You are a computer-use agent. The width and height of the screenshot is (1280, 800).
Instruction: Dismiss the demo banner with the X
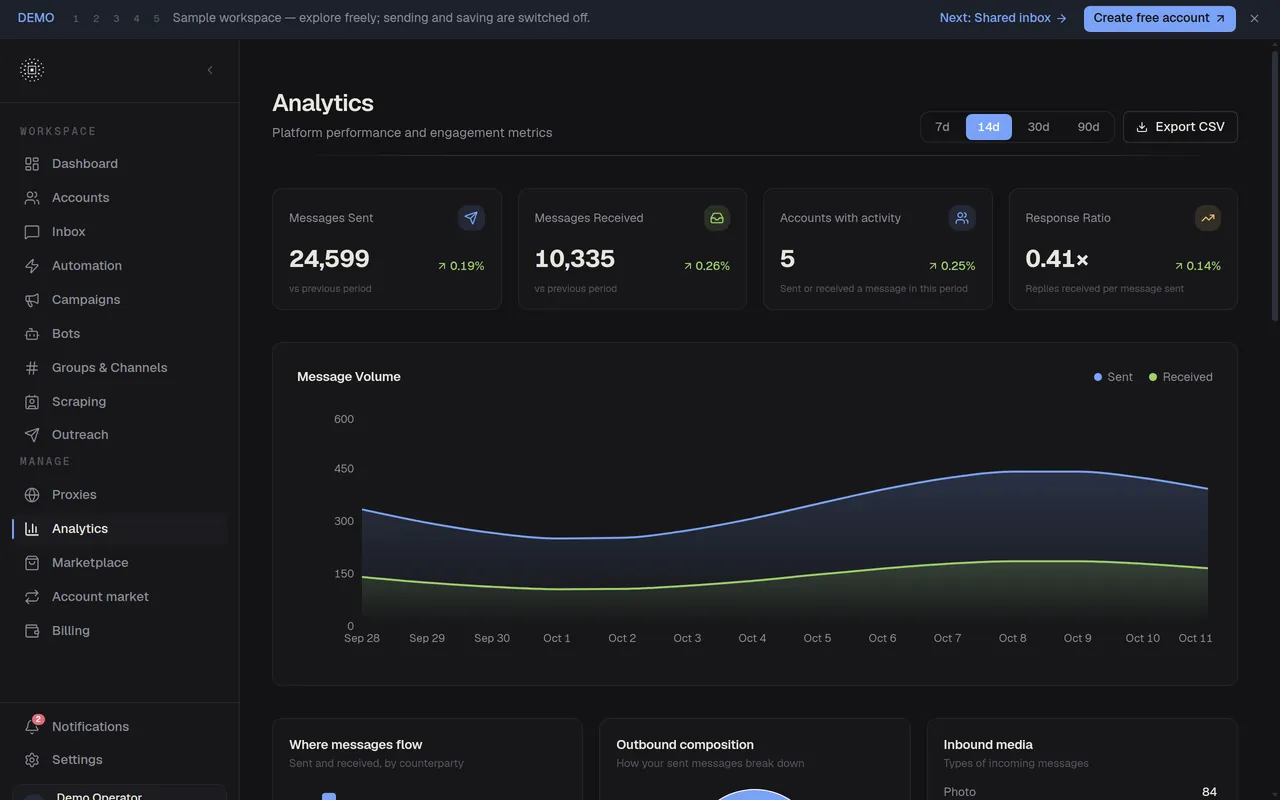point(1254,18)
